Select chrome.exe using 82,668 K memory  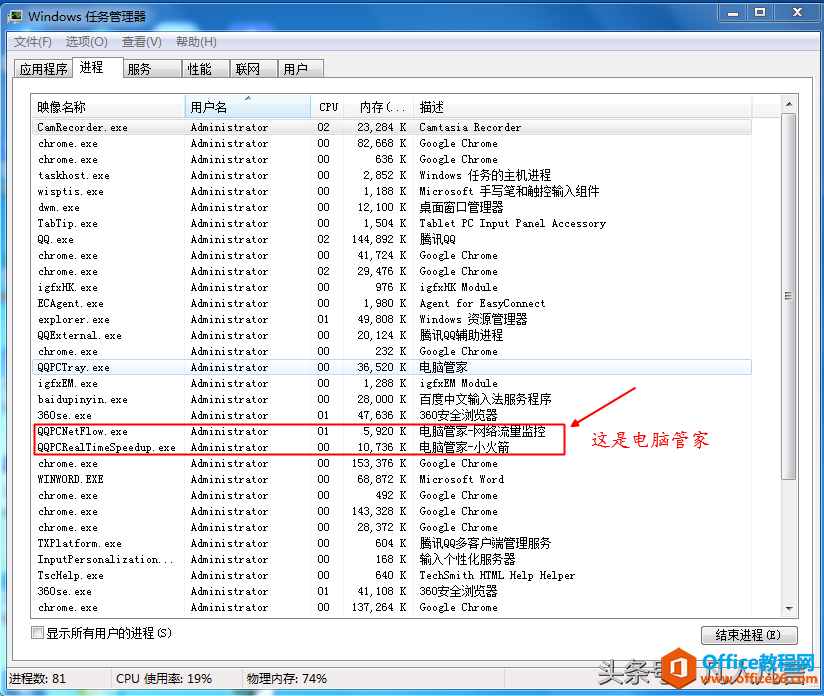point(392,143)
